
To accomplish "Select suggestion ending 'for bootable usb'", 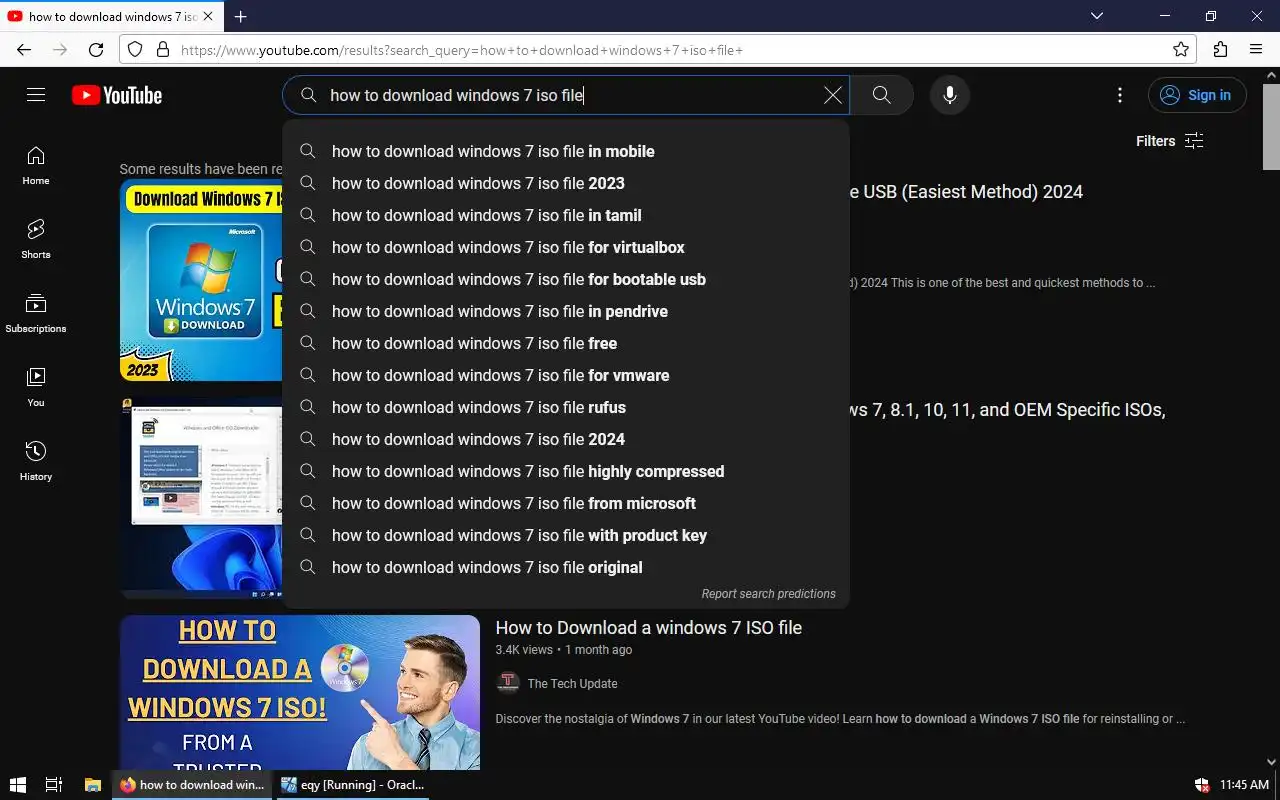I will pos(566,279).
